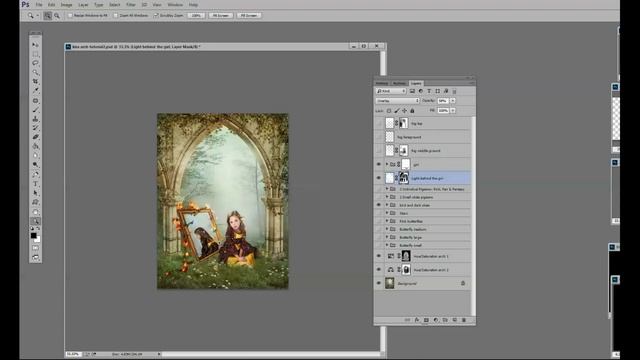Image resolution: width=640 pixels, height=360 pixels.
Task: Click Create new adjustment layer icon
Action: 436,320
